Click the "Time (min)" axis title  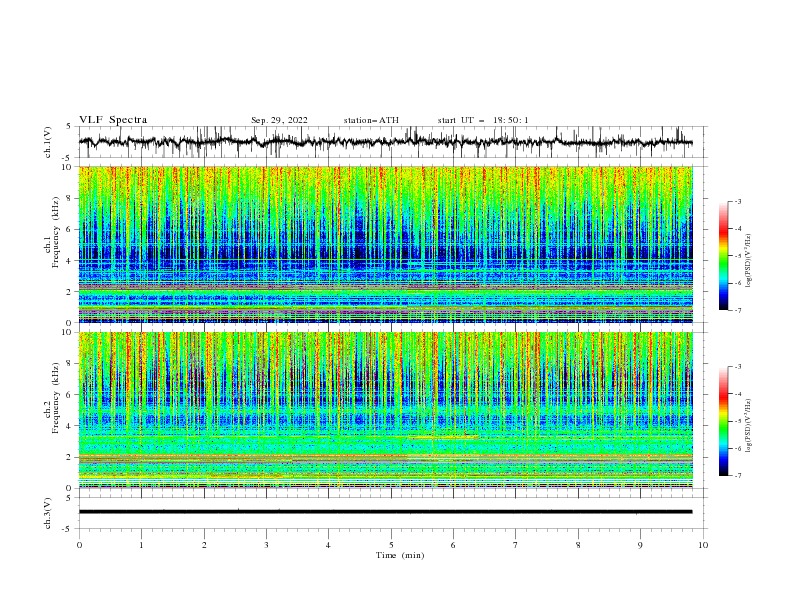click(400, 555)
